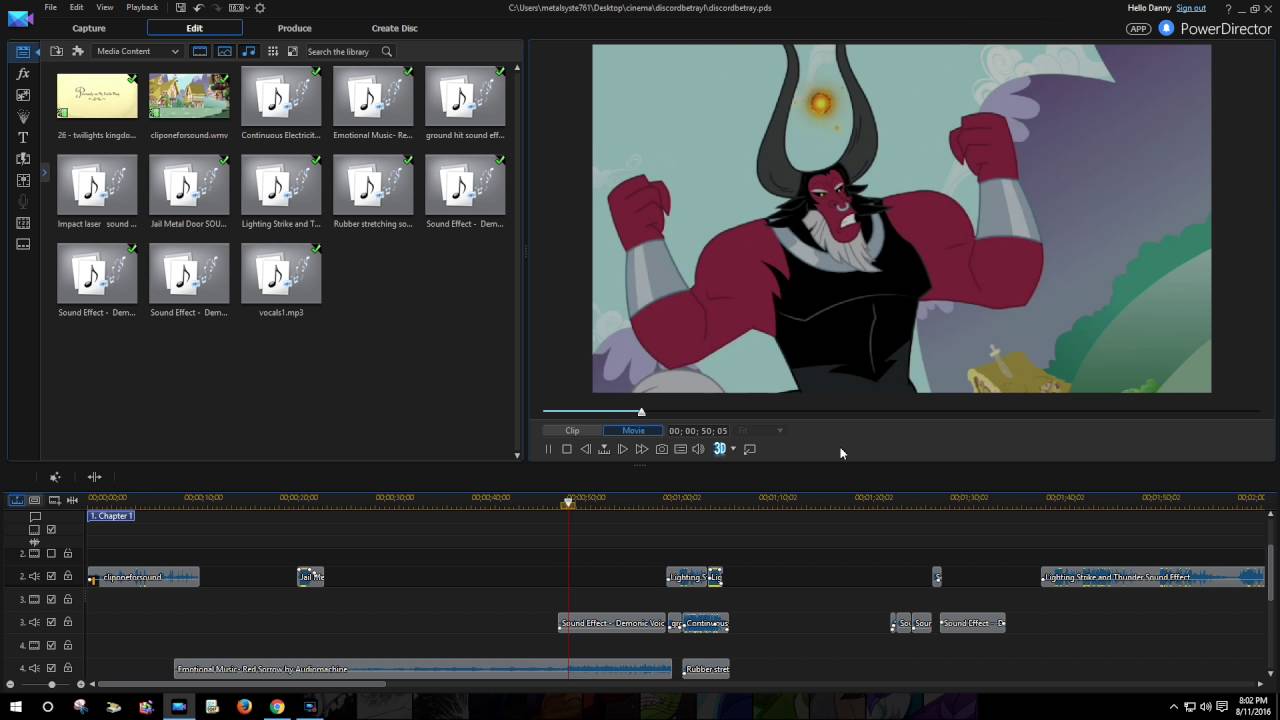
Task: Lock audio track 4
Action: tap(68, 668)
